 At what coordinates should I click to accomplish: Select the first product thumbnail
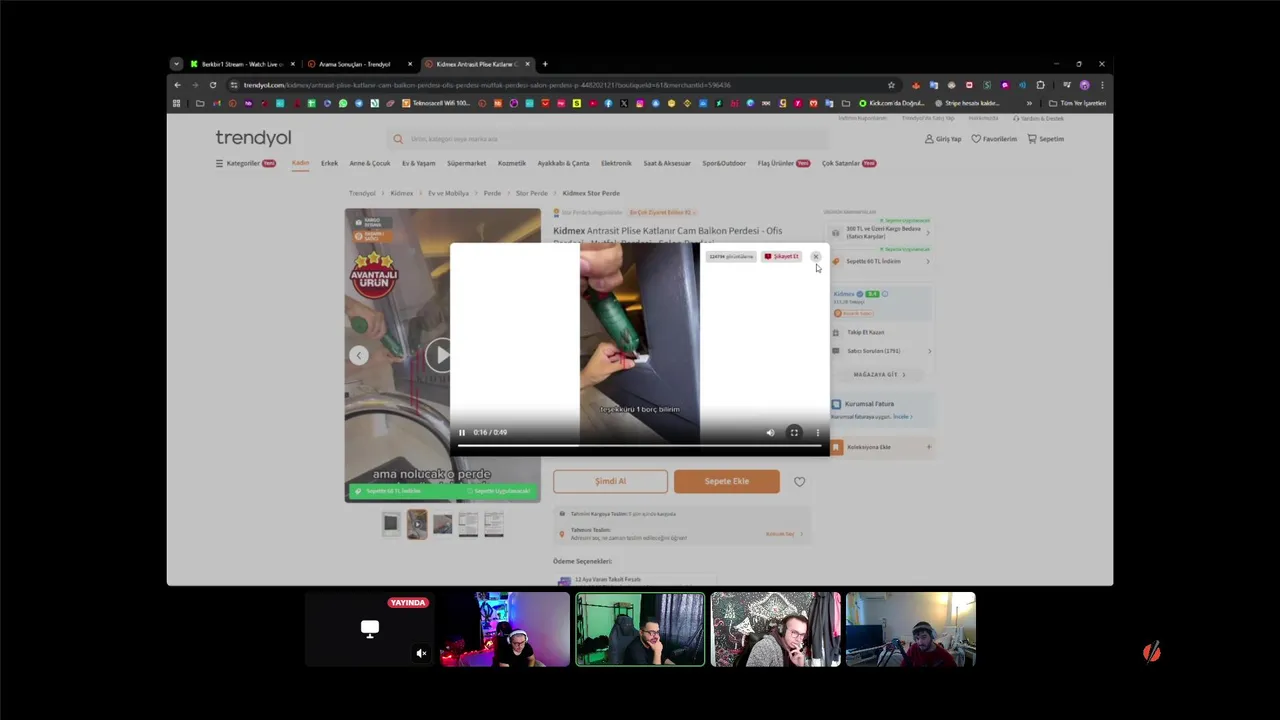click(x=391, y=523)
